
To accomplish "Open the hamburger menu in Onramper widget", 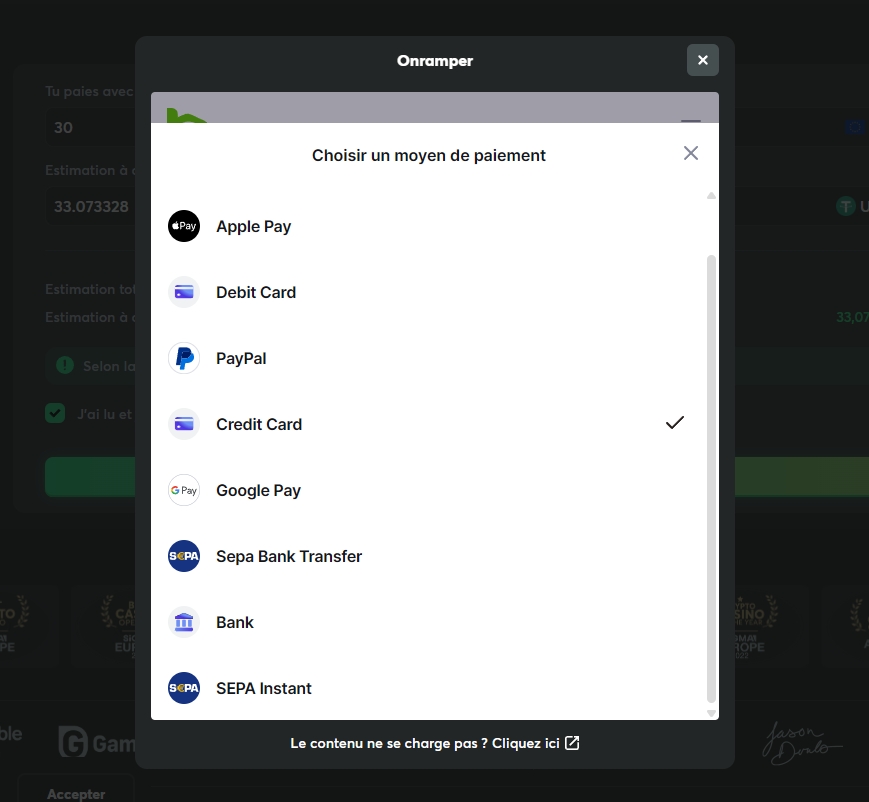I will (691, 118).
